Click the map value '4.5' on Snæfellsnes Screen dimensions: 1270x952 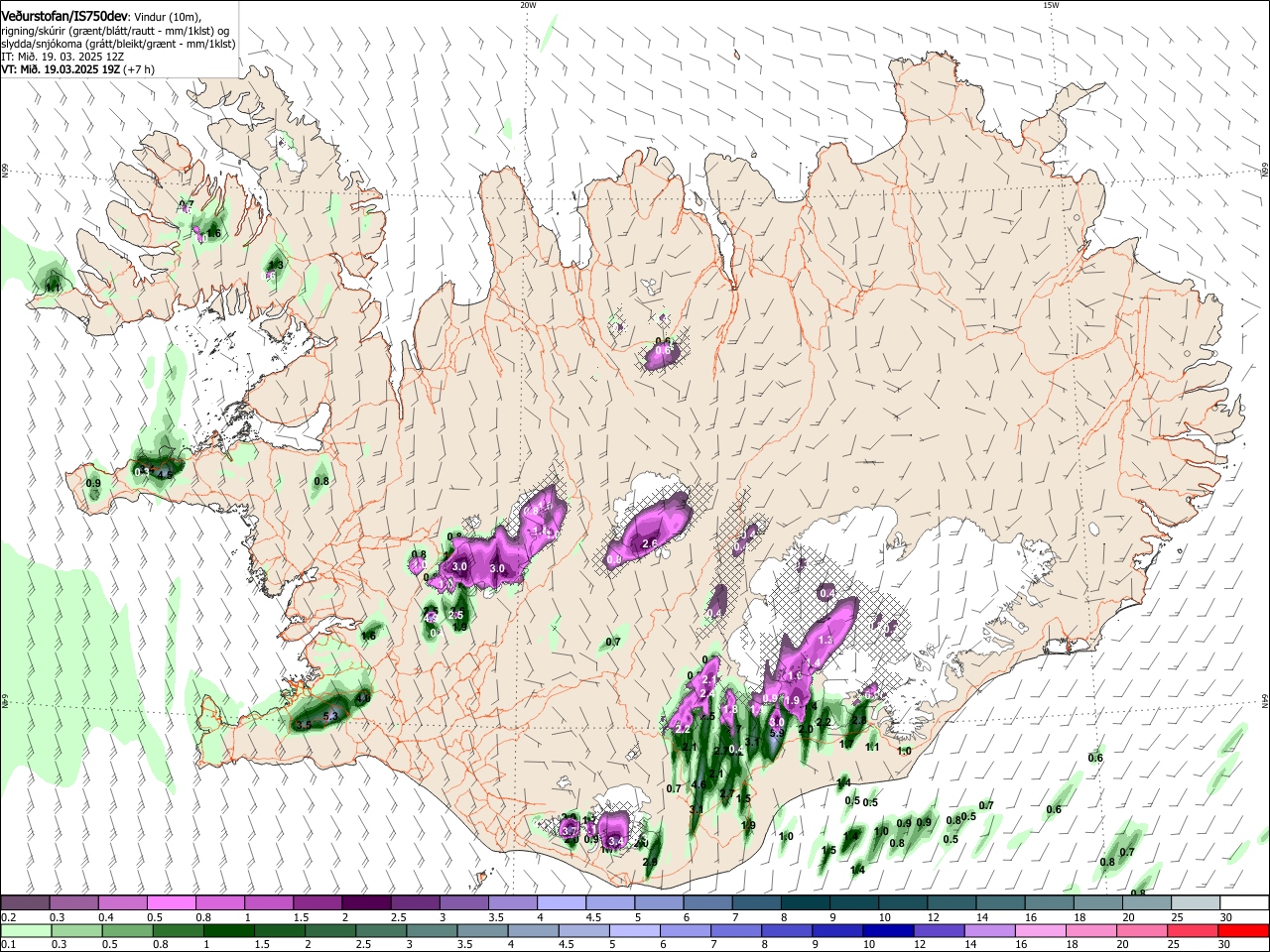coord(165,475)
